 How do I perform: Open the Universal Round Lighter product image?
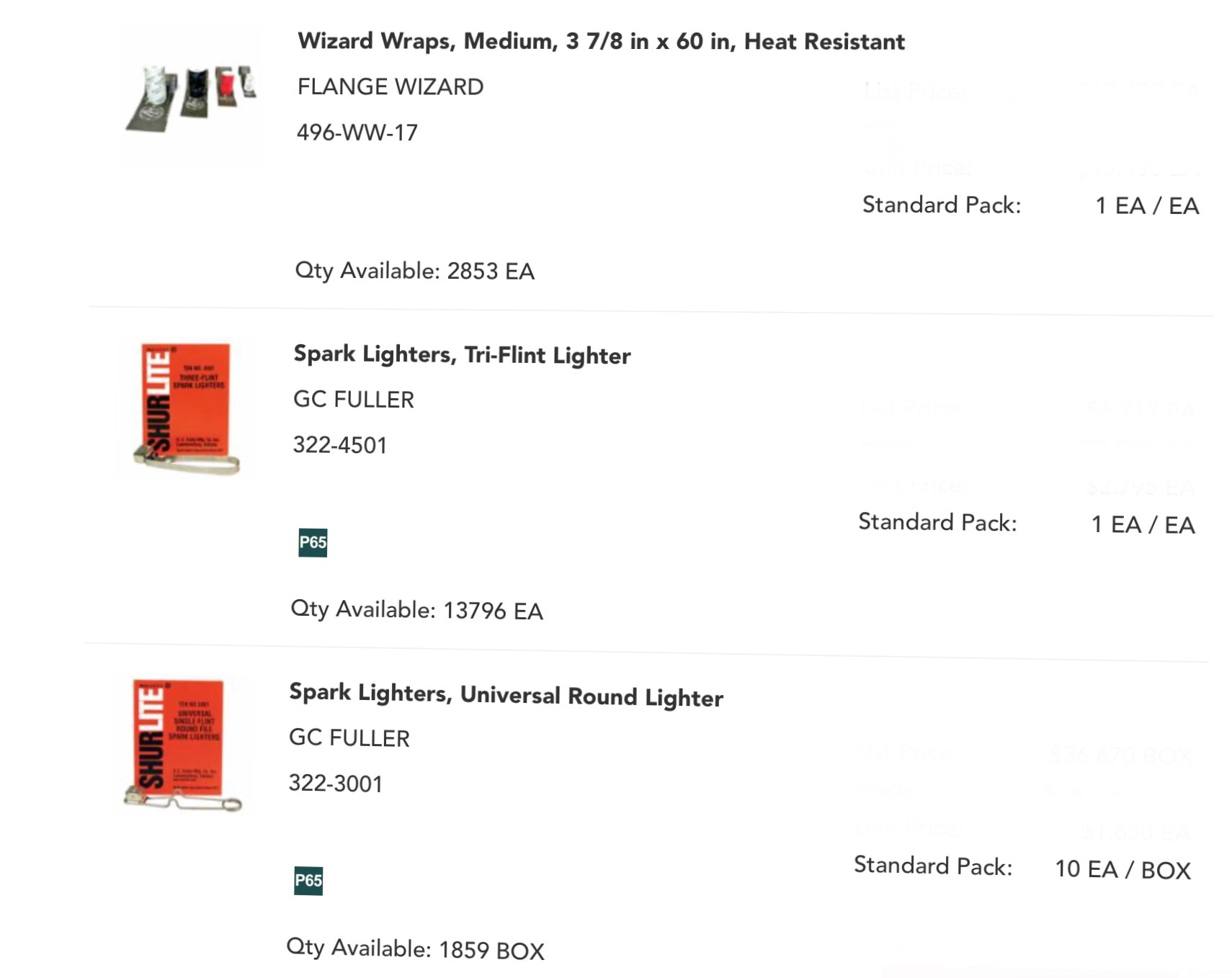(182, 745)
